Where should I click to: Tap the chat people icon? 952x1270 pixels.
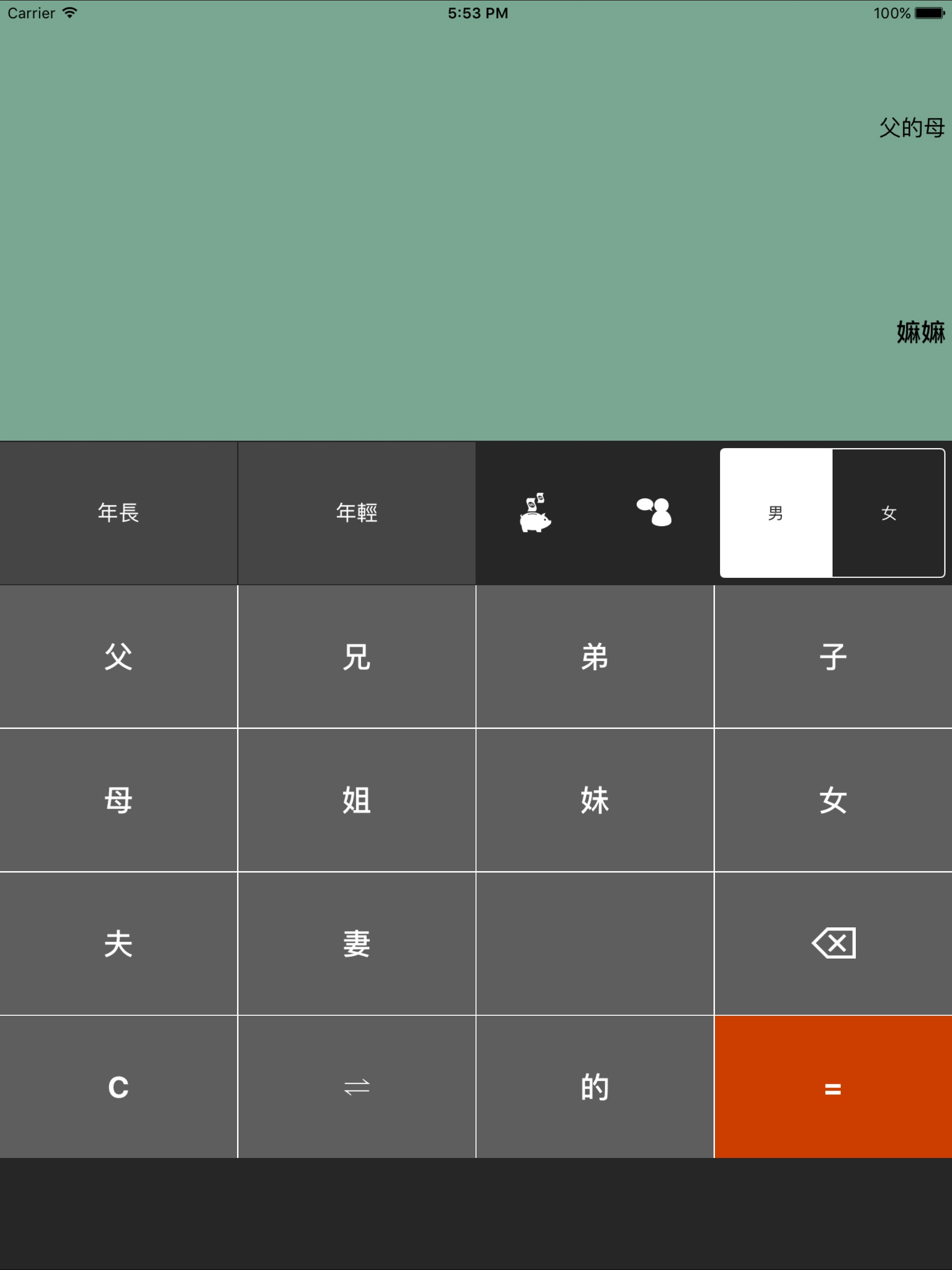pos(654,512)
